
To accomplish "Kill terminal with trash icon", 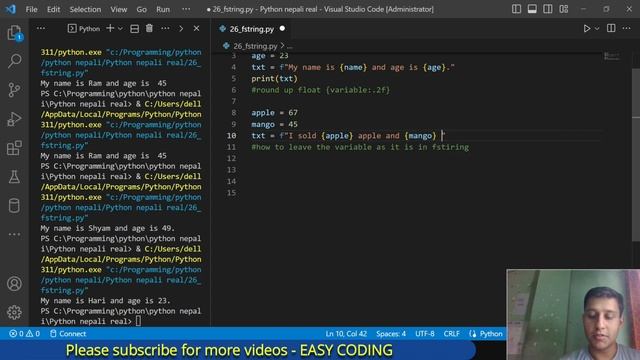I will 149,29.
